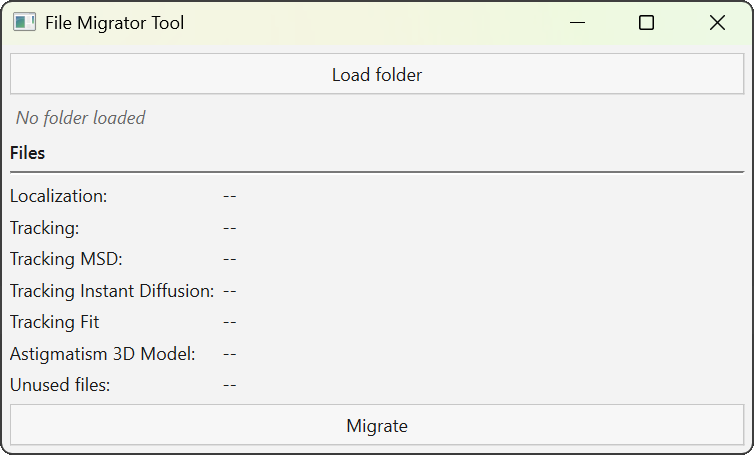The image size is (754, 455).
Task: Click the Tracking Fit label
Action: tap(55, 322)
